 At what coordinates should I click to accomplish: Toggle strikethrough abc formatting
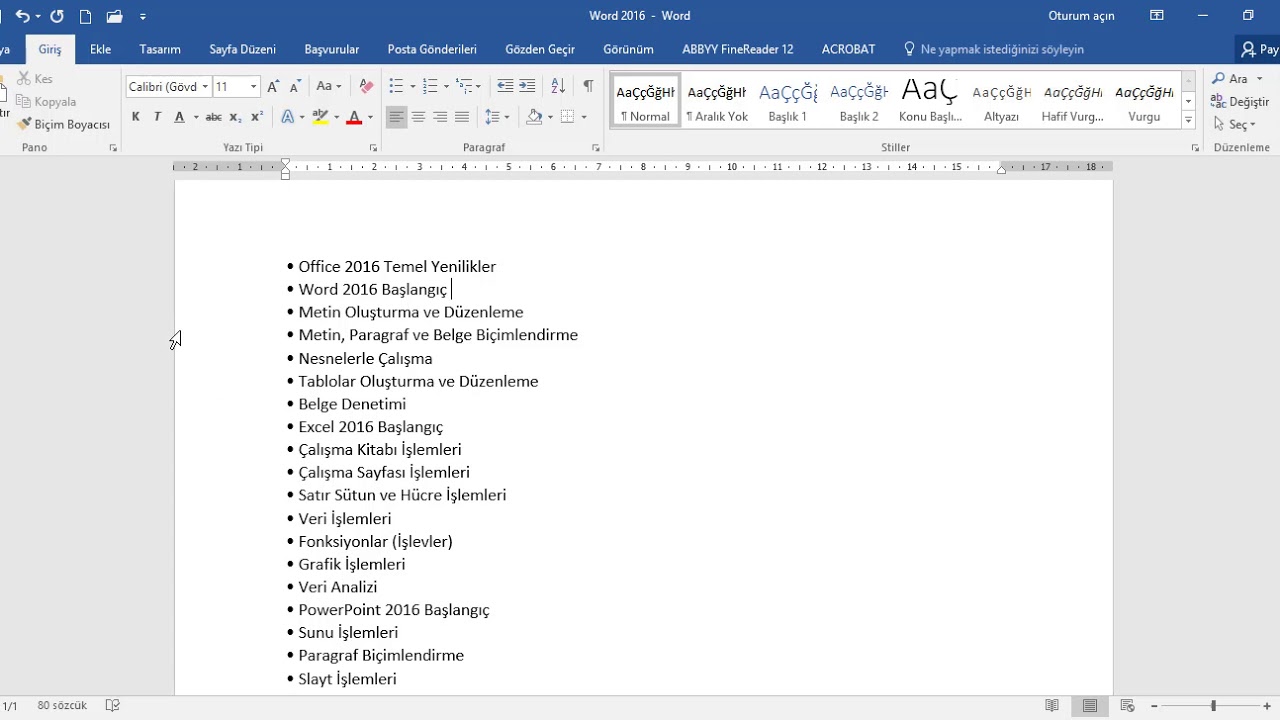(x=213, y=117)
